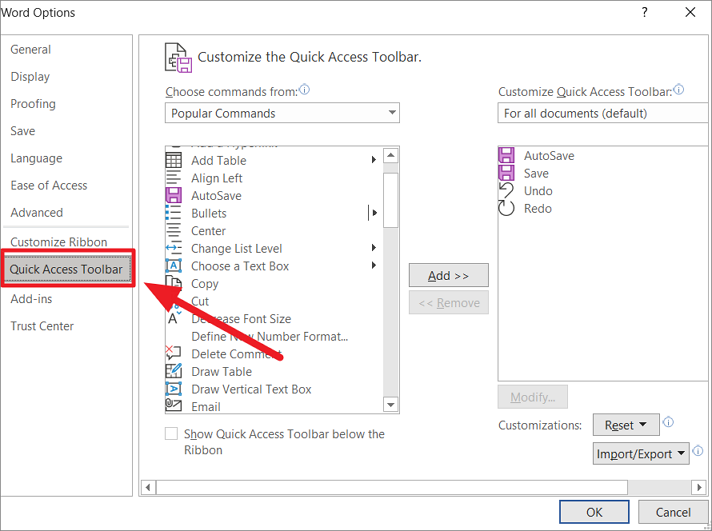Confirm with the OK button

[x=594, y=512]
